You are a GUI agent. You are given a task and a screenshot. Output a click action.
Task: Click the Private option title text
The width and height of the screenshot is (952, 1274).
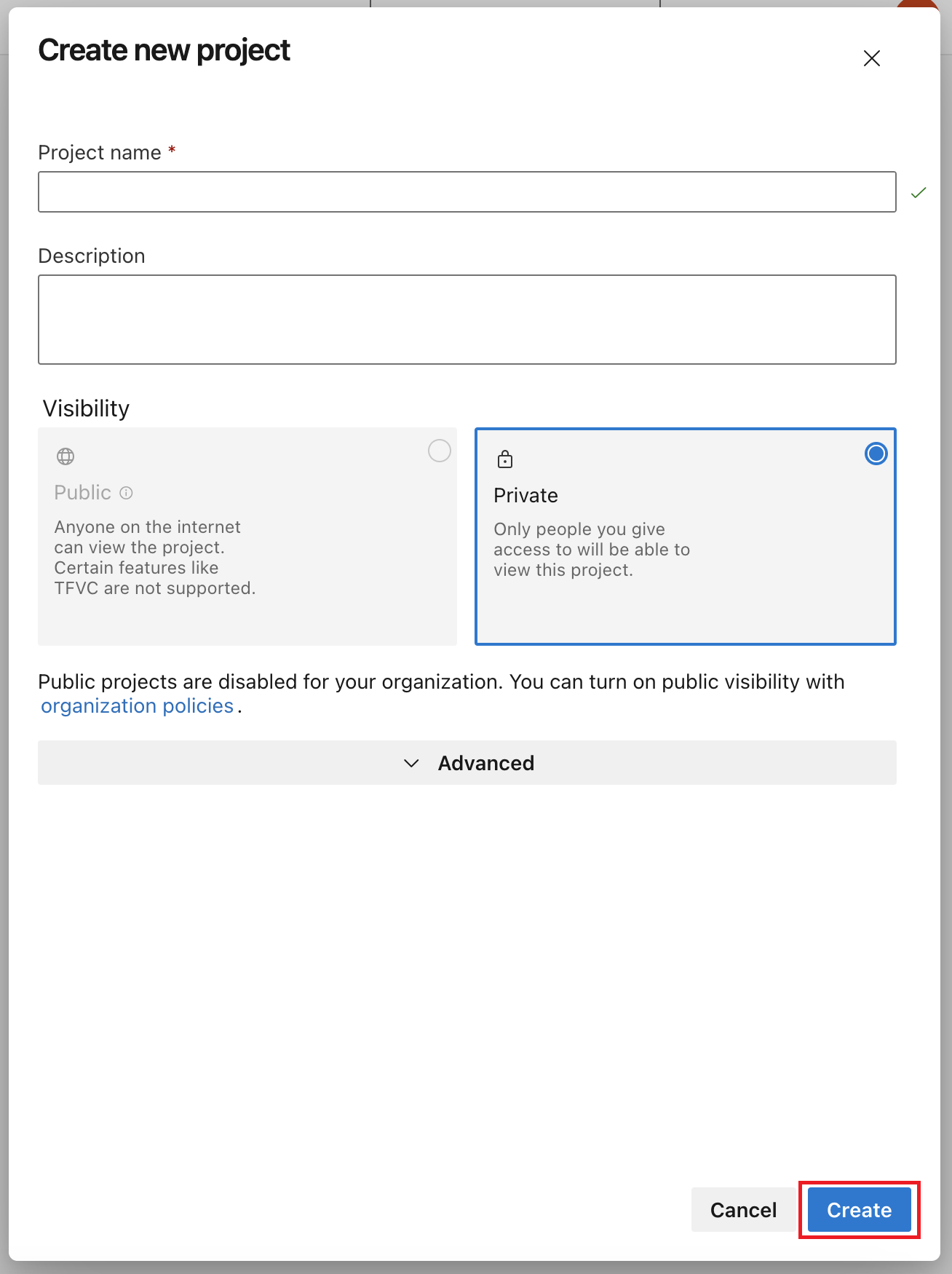tap(525, 495)
